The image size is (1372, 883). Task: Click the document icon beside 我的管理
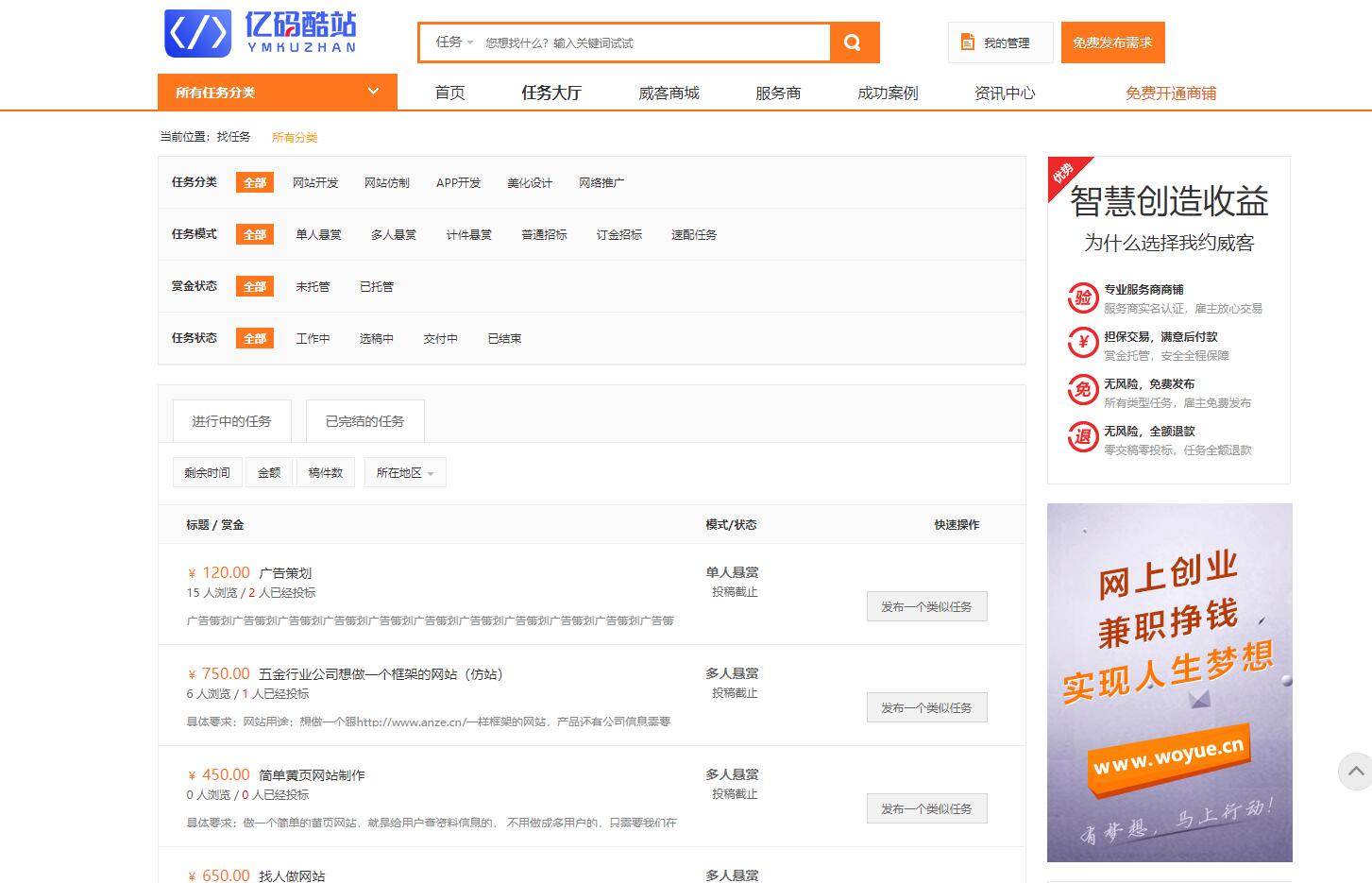point(968,42)
